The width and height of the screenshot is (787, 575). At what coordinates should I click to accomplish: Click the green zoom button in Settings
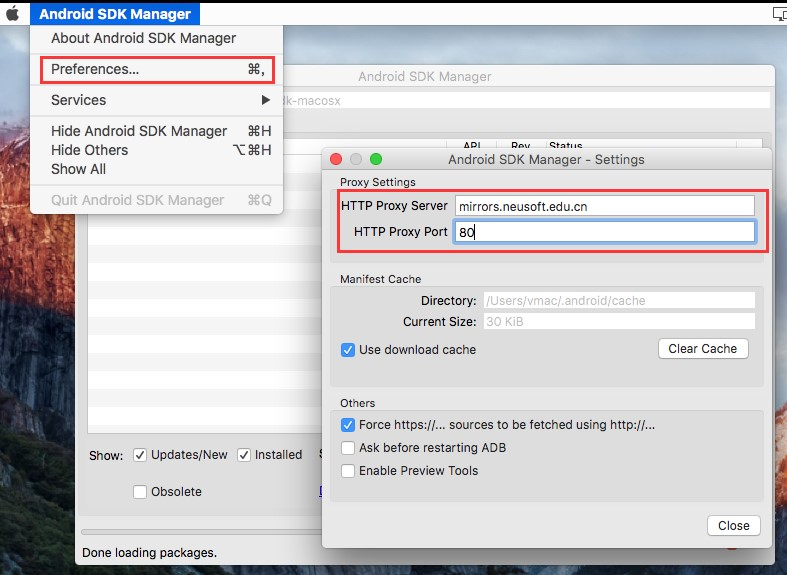(x=376, y=160)
